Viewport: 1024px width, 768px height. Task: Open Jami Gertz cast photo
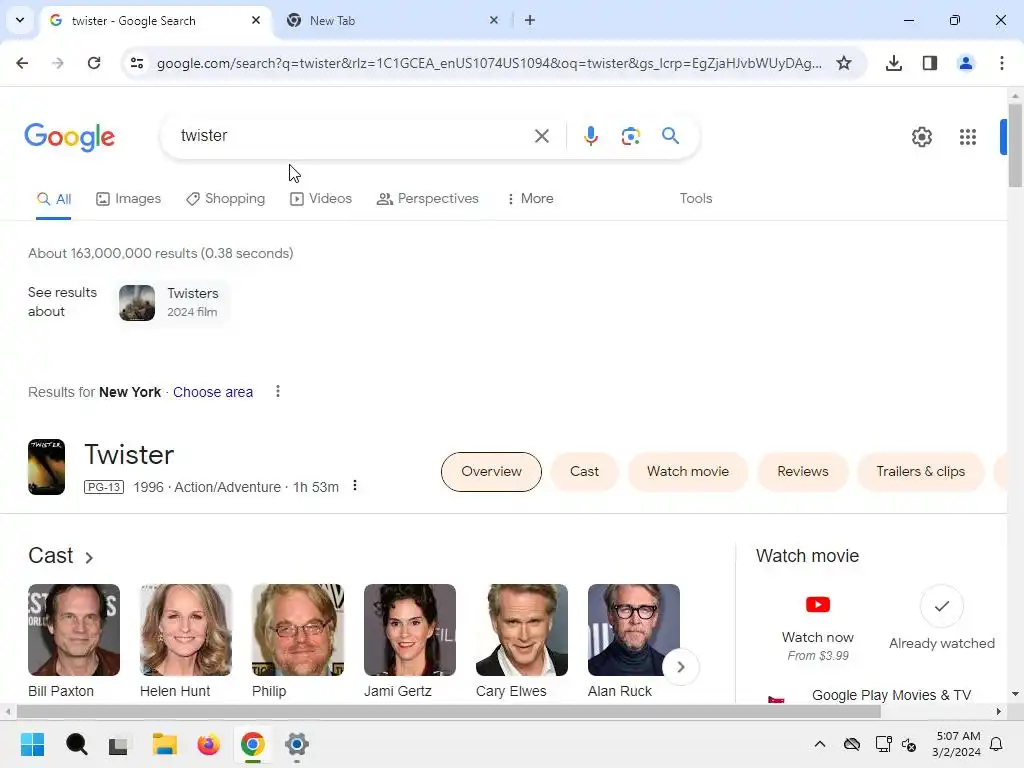410,630
